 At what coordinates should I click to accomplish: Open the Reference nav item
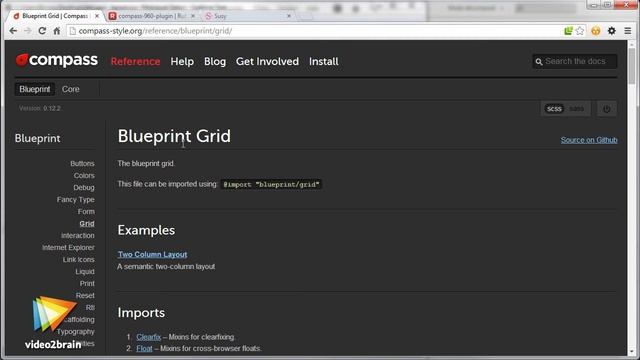click(136, 62)
